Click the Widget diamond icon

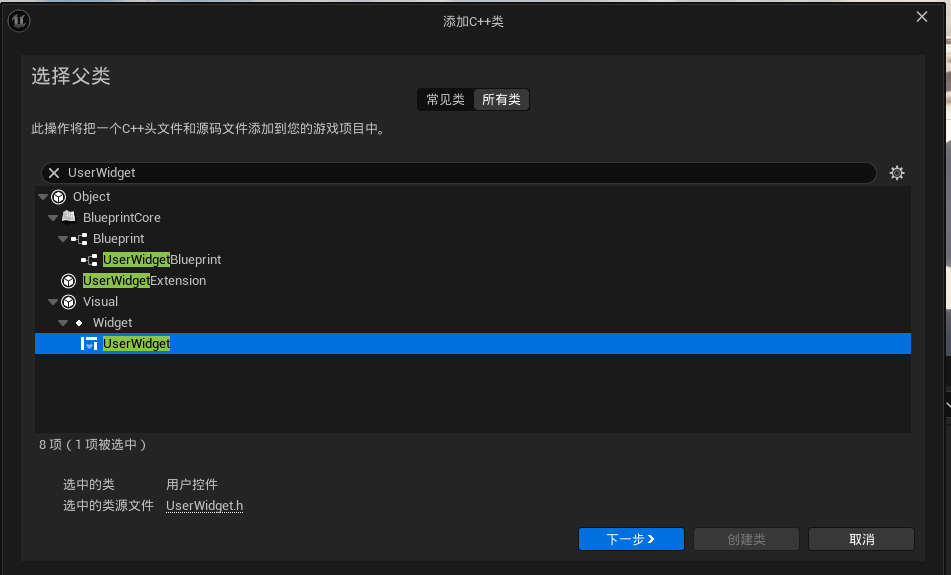tap(79, 323)
